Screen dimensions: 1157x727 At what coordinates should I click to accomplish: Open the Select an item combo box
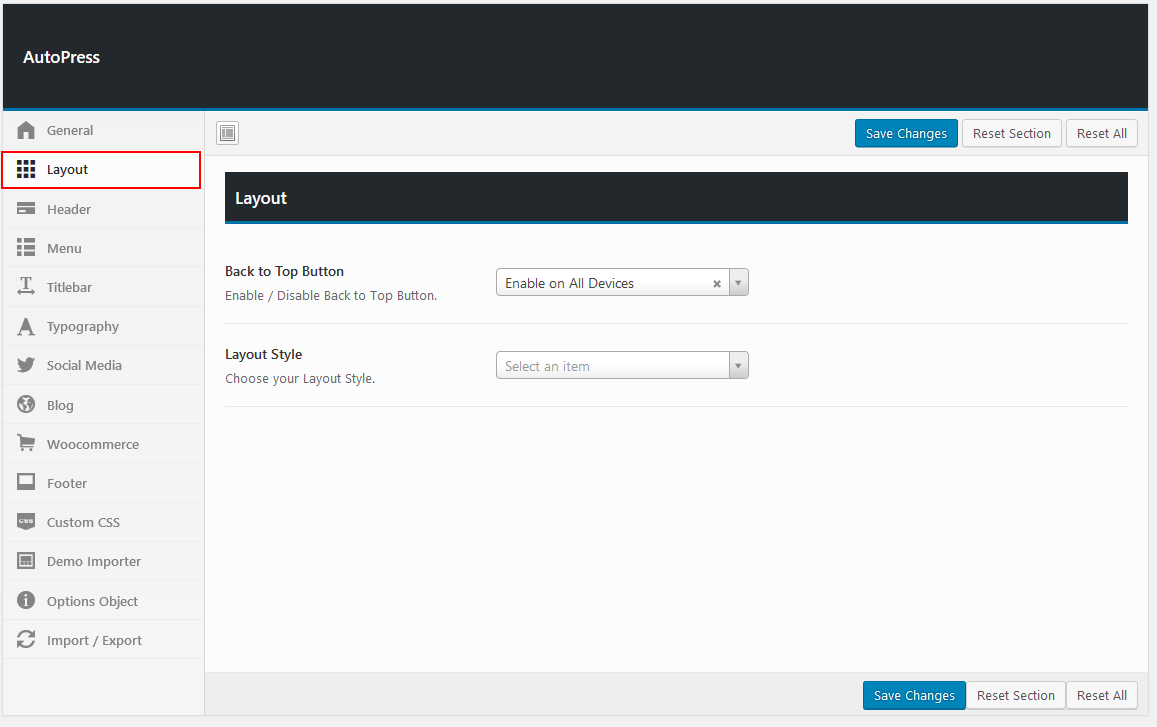tap(622, 365)
